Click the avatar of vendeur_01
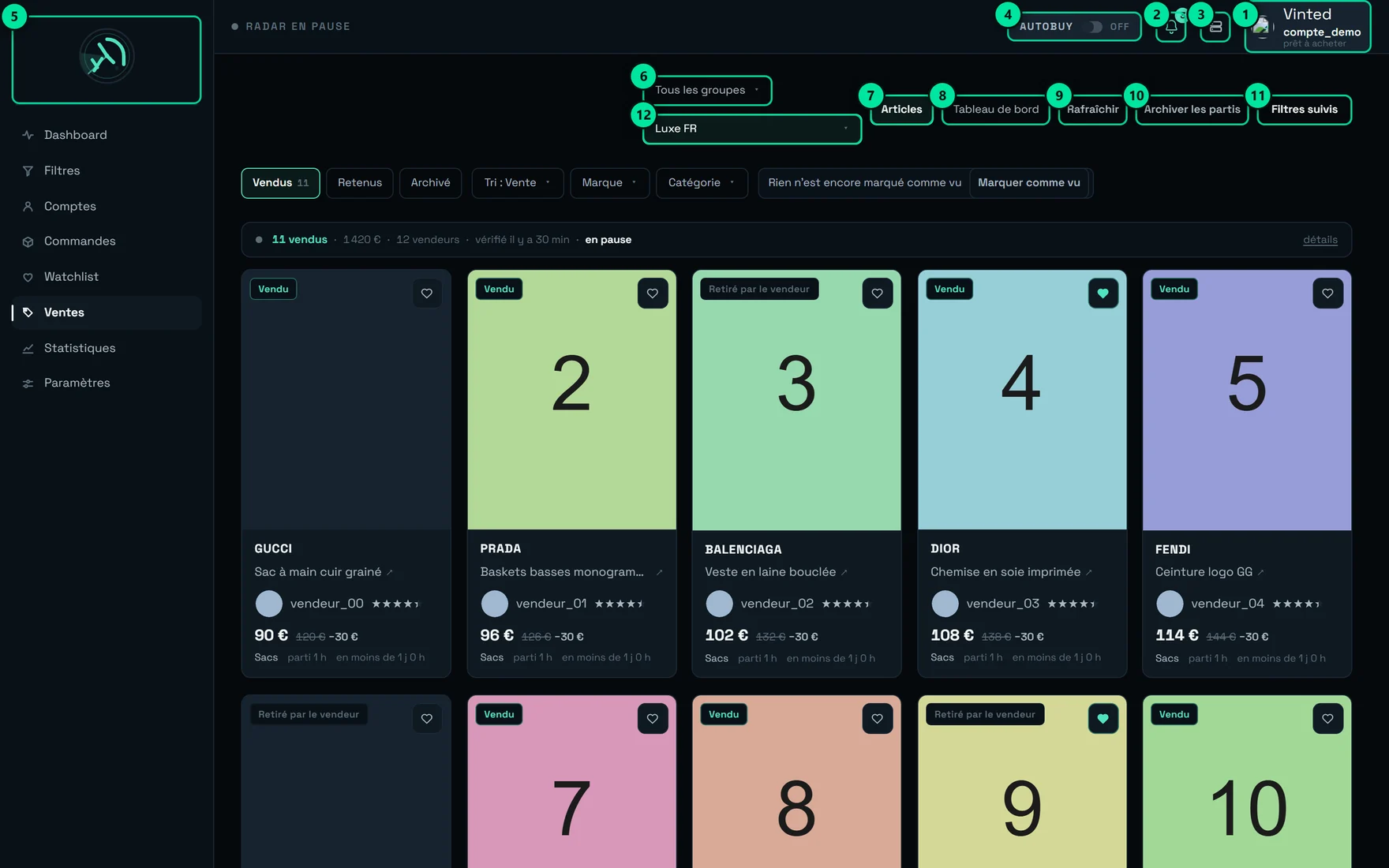The image size is (1389, 868). pyautogui.click(x=495, y=604)
